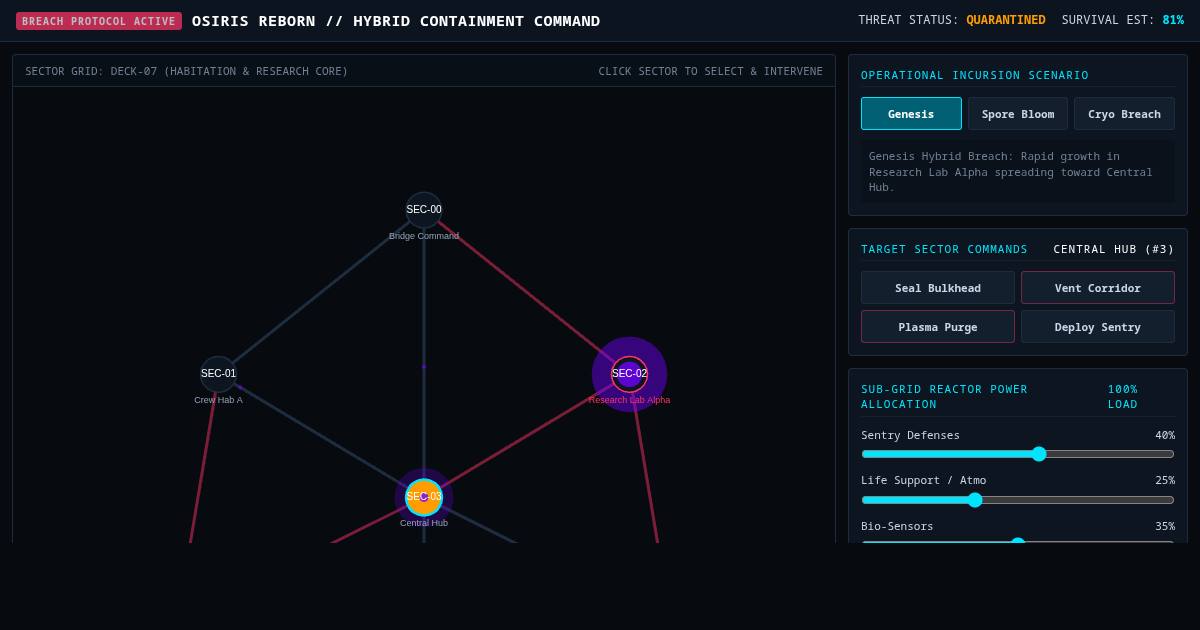Switch scenario to Genesis

click(911, 114)
